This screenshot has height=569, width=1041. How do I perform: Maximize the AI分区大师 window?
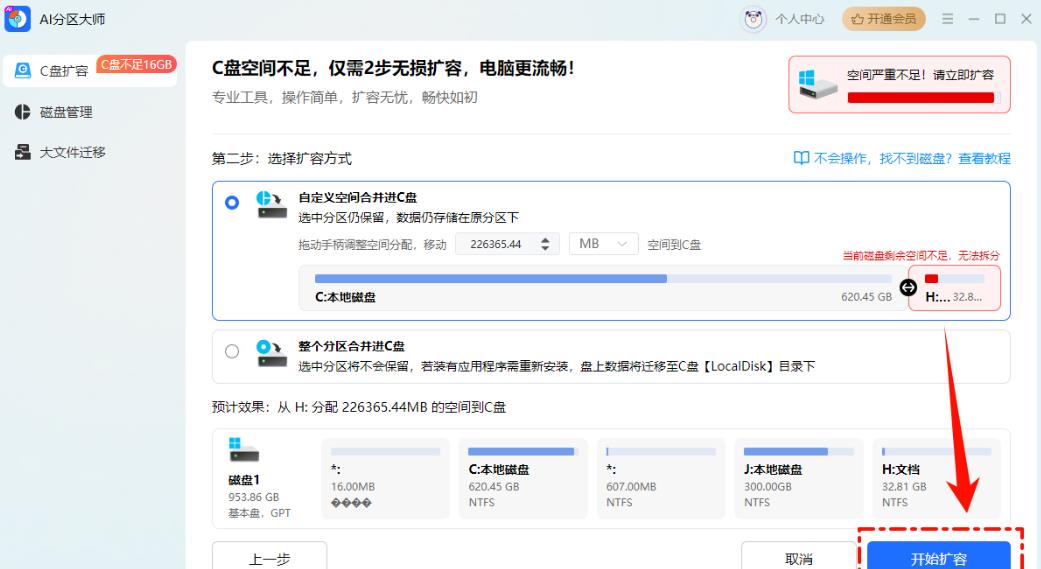coord(1000,19)
